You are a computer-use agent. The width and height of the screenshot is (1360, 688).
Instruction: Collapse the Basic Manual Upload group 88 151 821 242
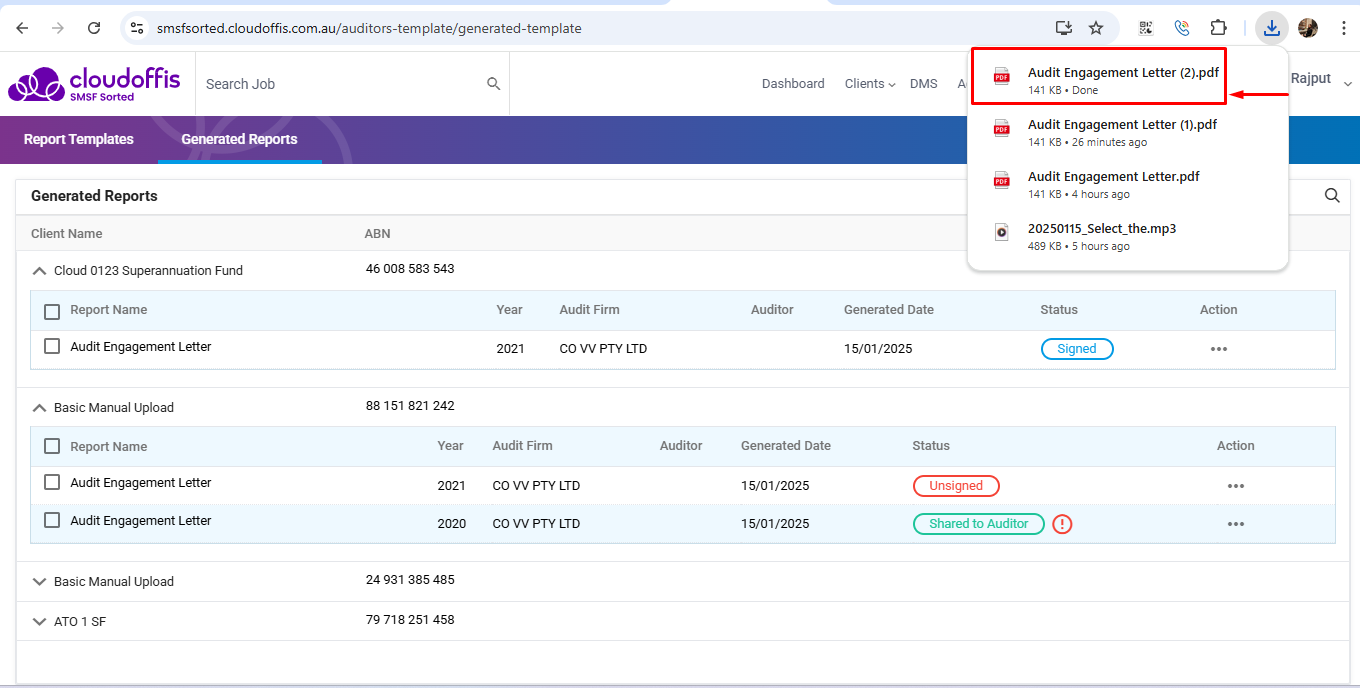point(40,407)
